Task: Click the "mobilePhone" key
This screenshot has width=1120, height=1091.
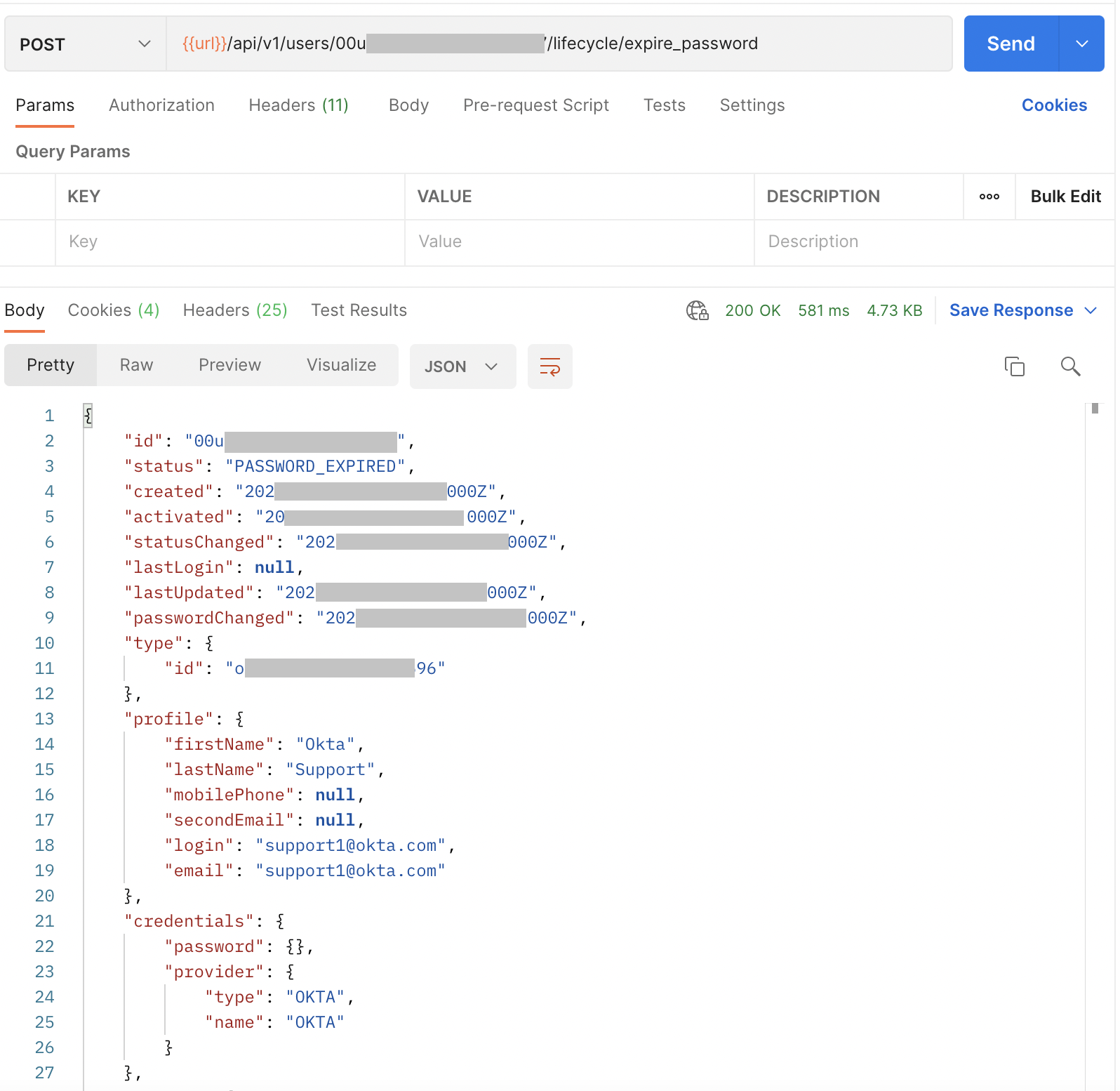Action: click(x=229, y=795)
